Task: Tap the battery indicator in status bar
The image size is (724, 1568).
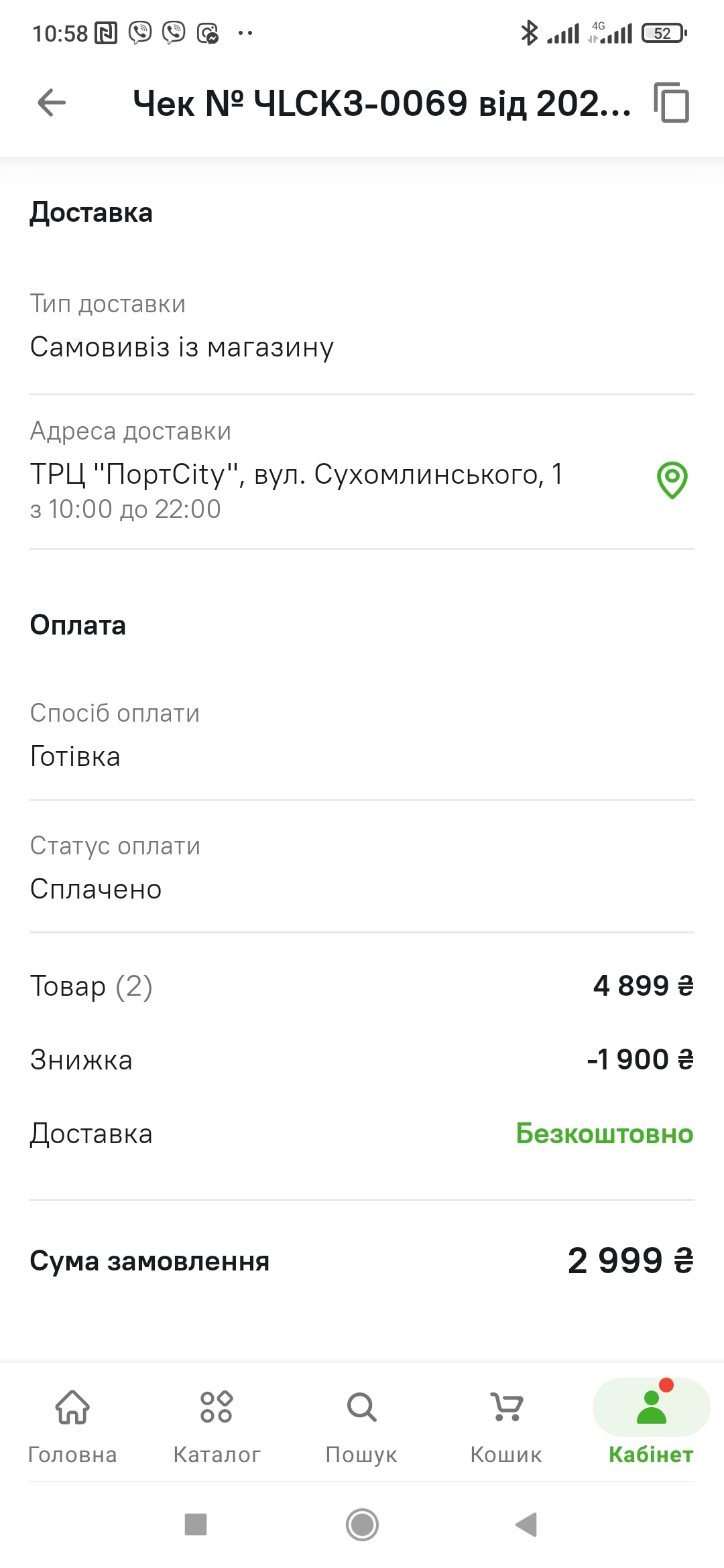Action: [664, 33]
